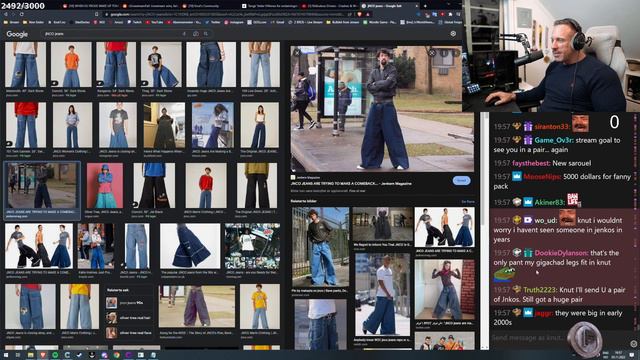Open the Instagram bookmark
This screenshot has height=360, width=640.
click(x=233, y=22)
